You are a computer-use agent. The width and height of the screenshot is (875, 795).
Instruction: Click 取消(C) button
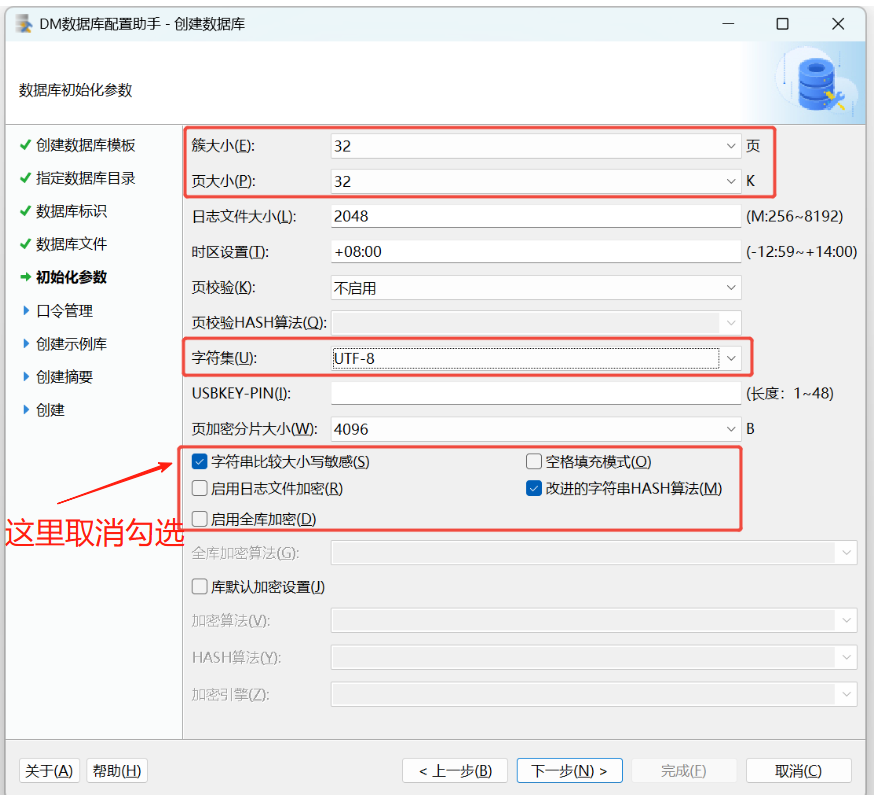pos(799,771)
